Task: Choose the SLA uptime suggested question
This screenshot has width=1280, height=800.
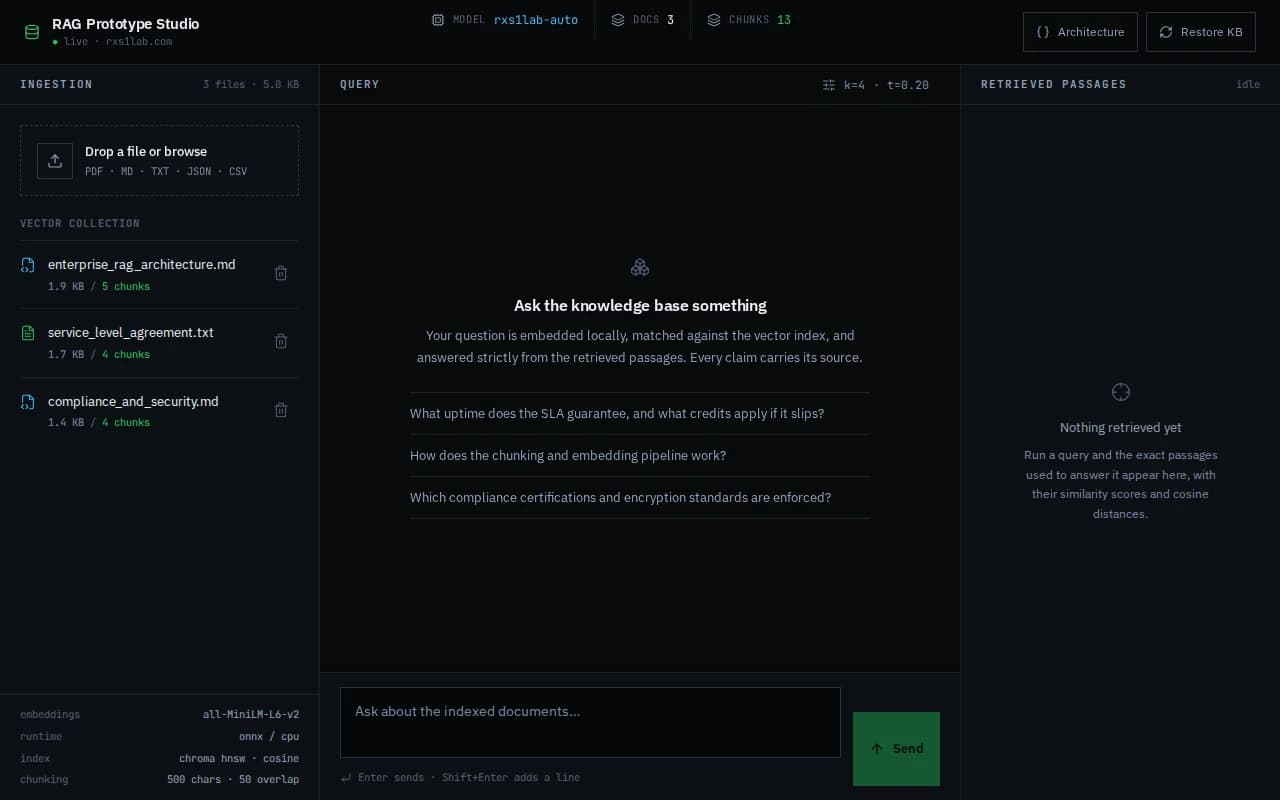Action: click(640, 414)
